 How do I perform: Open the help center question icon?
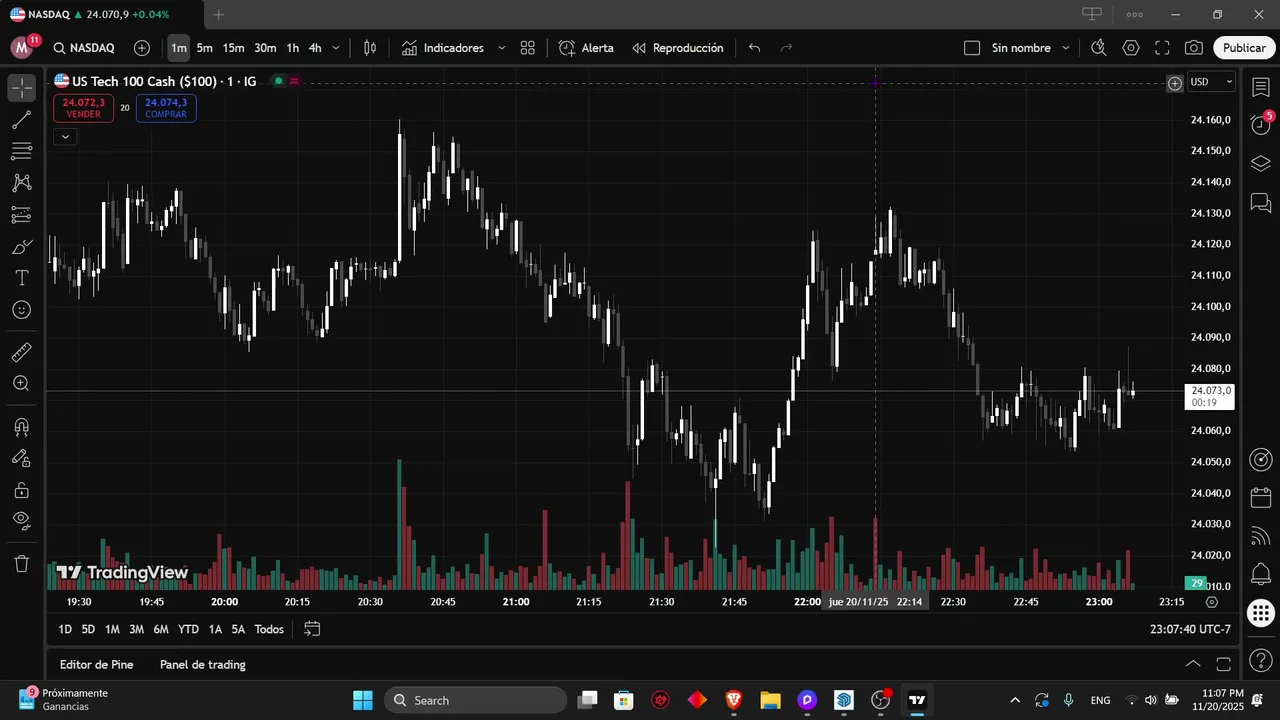coord(1260,661)
